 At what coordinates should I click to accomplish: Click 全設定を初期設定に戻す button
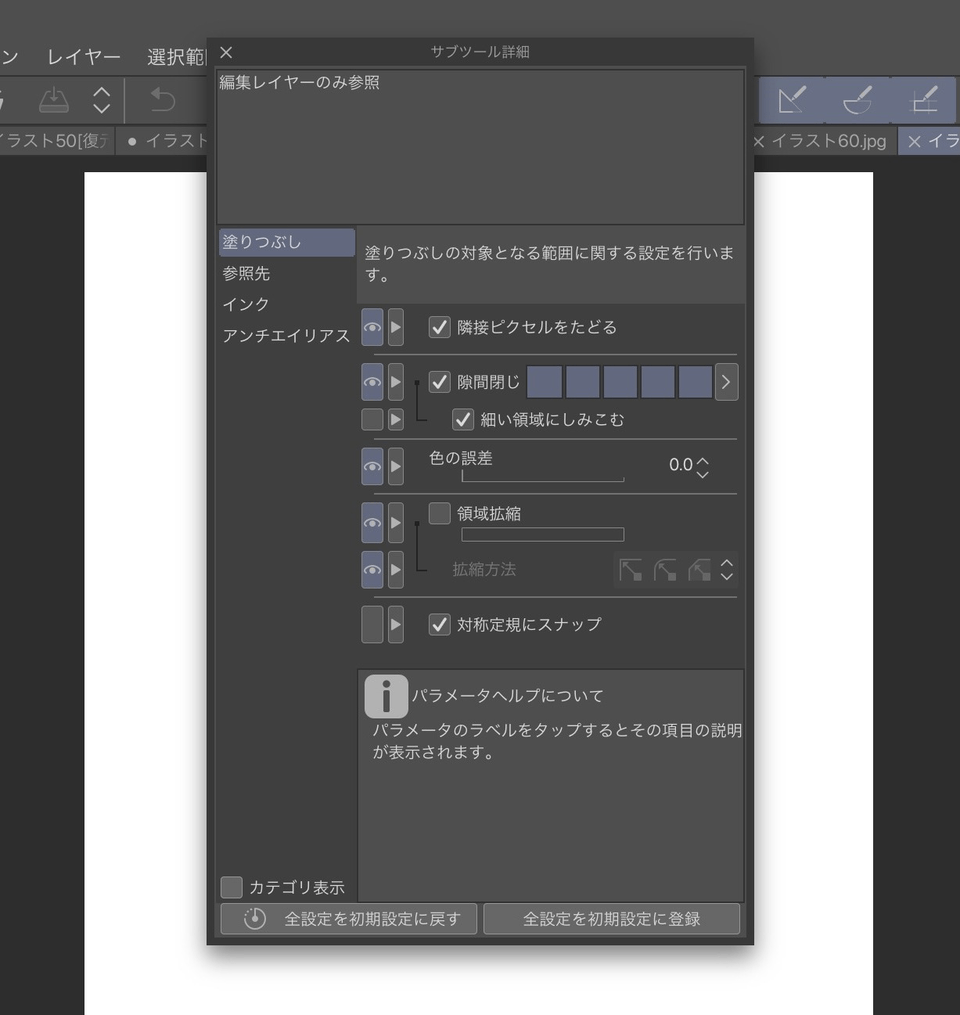point(349,919)
